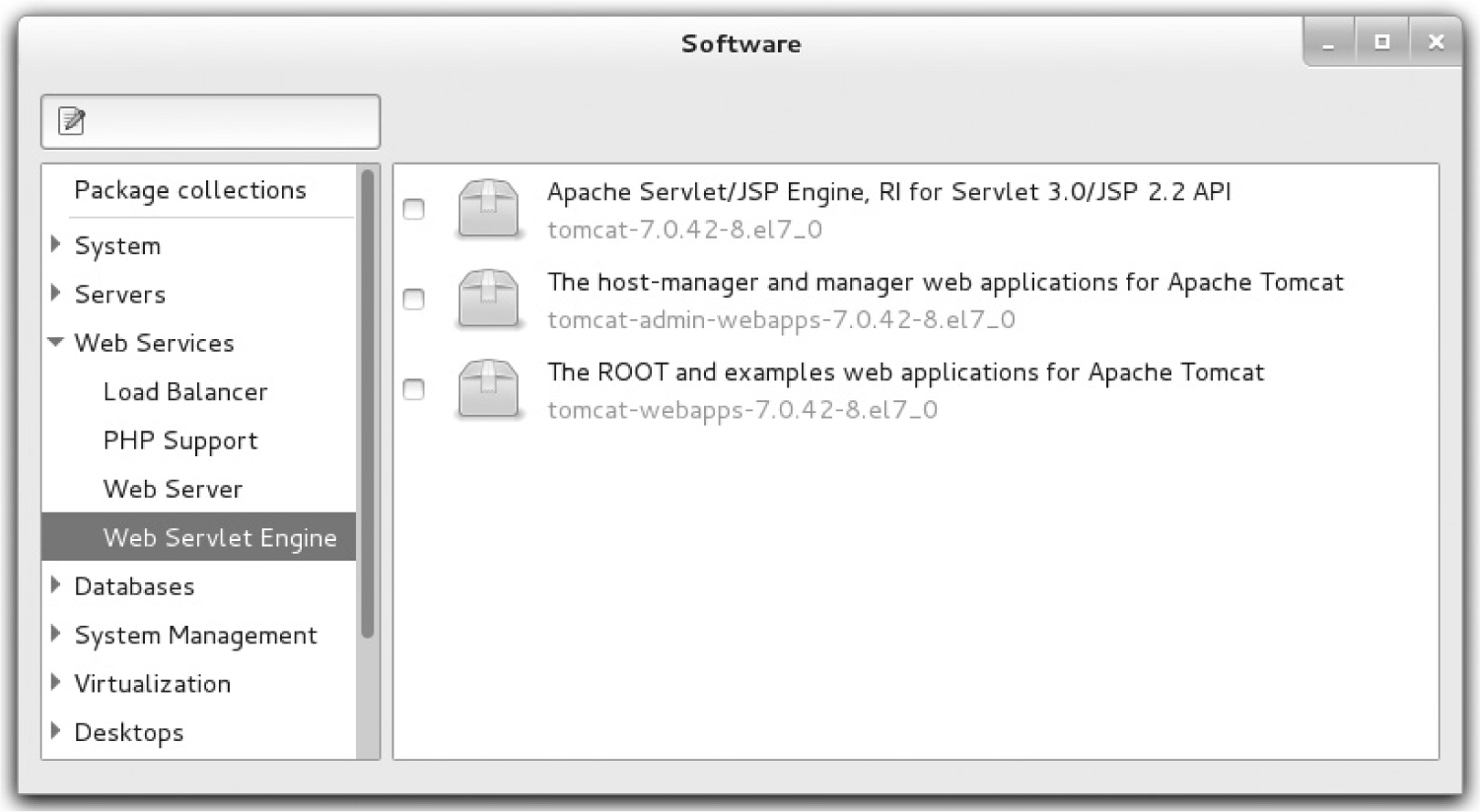
Task: Click the text 'tomcat-admin-webapps-7.0.42-8.el7_0'
Action: (782, 320)
